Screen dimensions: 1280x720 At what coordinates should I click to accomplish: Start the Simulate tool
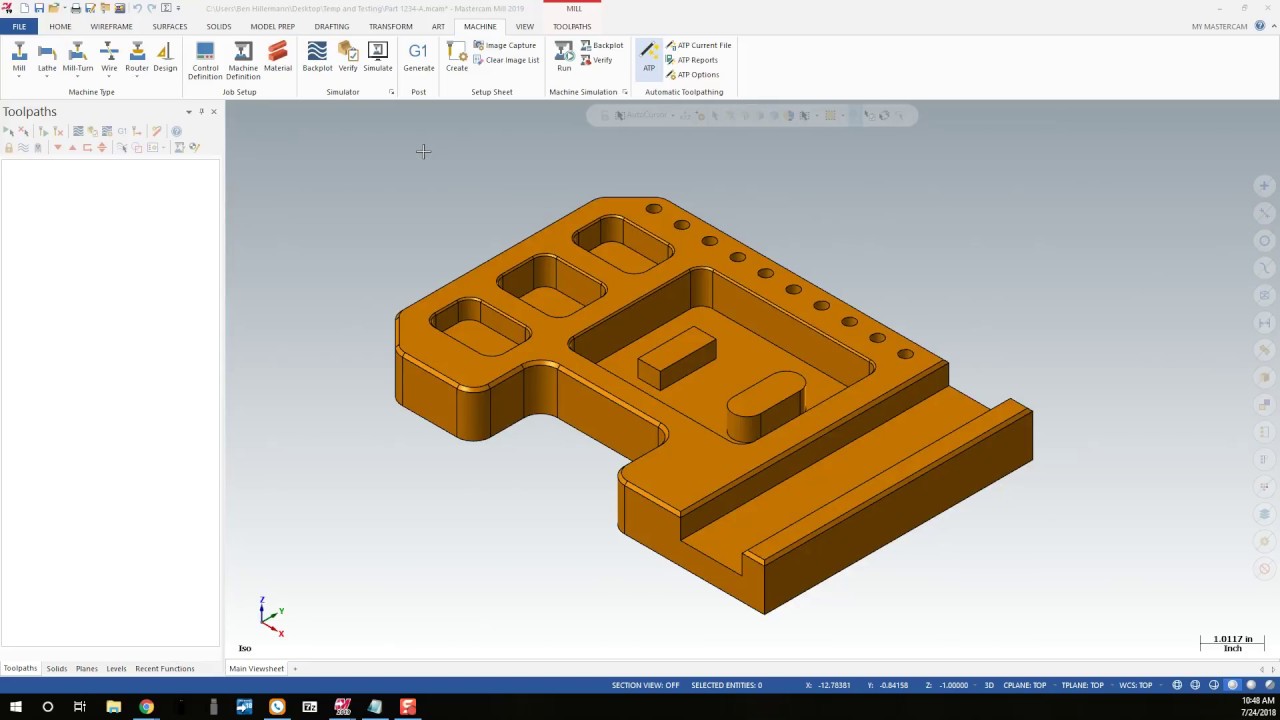378,58
